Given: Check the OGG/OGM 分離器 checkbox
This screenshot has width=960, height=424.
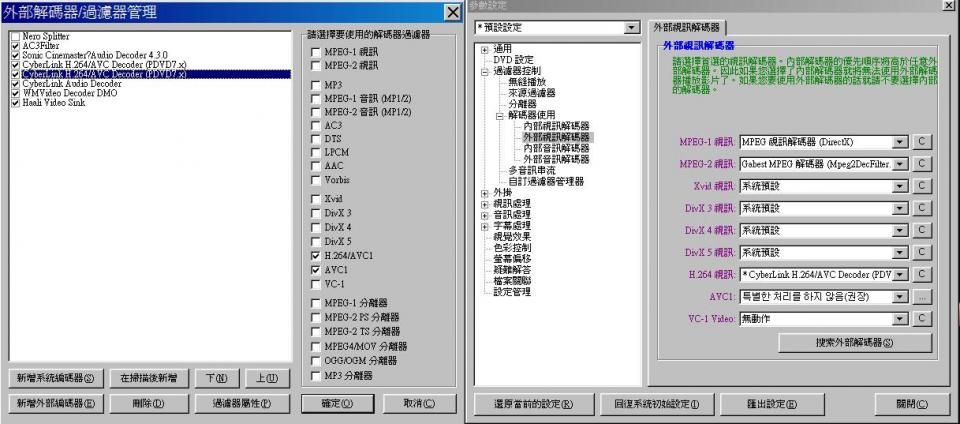Looking at the screenshot, I should tap(315, 361).
